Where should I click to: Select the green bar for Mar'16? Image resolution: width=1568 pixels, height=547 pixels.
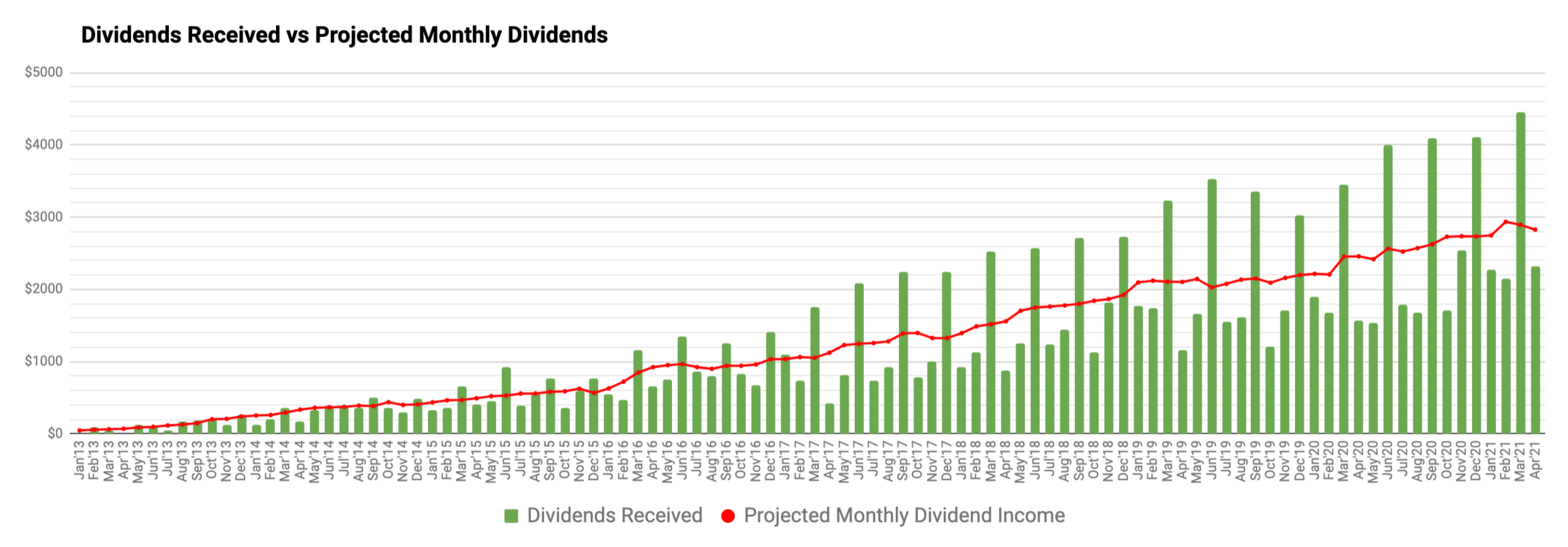click(x=638, y=392)
